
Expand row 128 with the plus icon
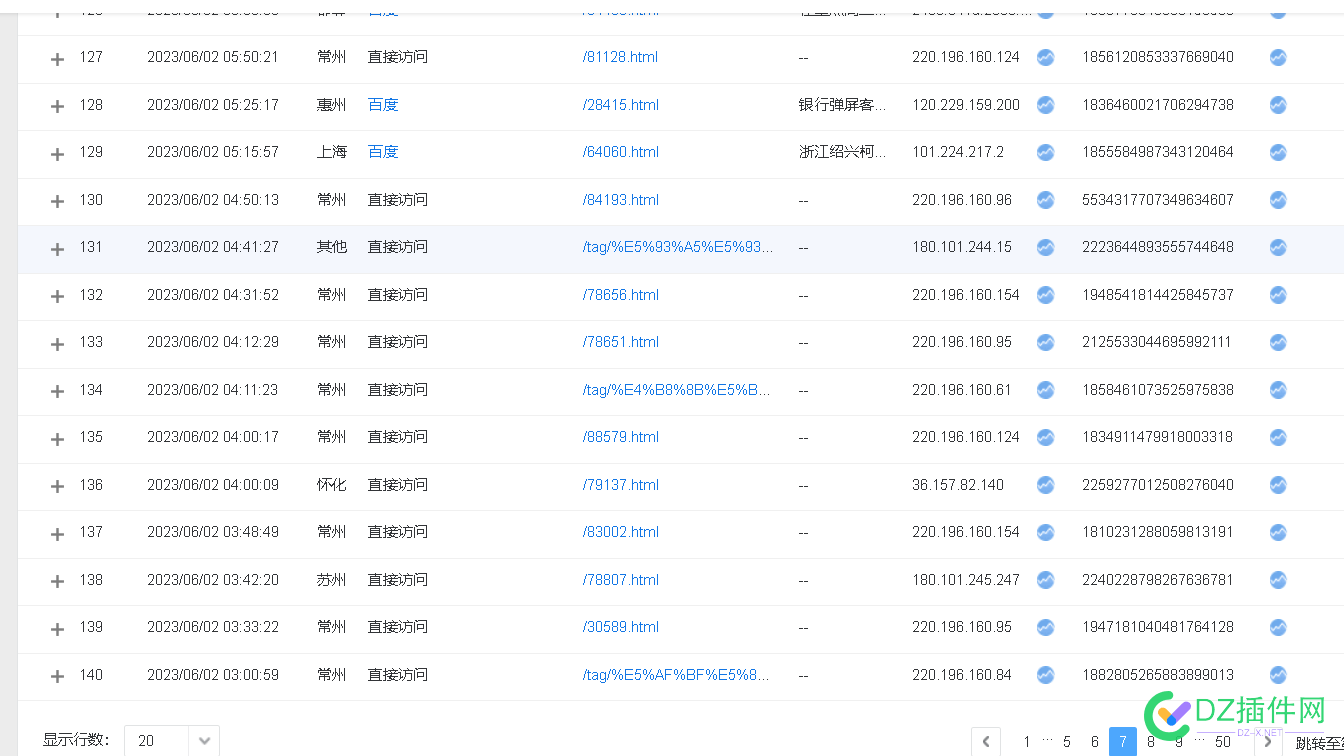(x=57, y=106)
